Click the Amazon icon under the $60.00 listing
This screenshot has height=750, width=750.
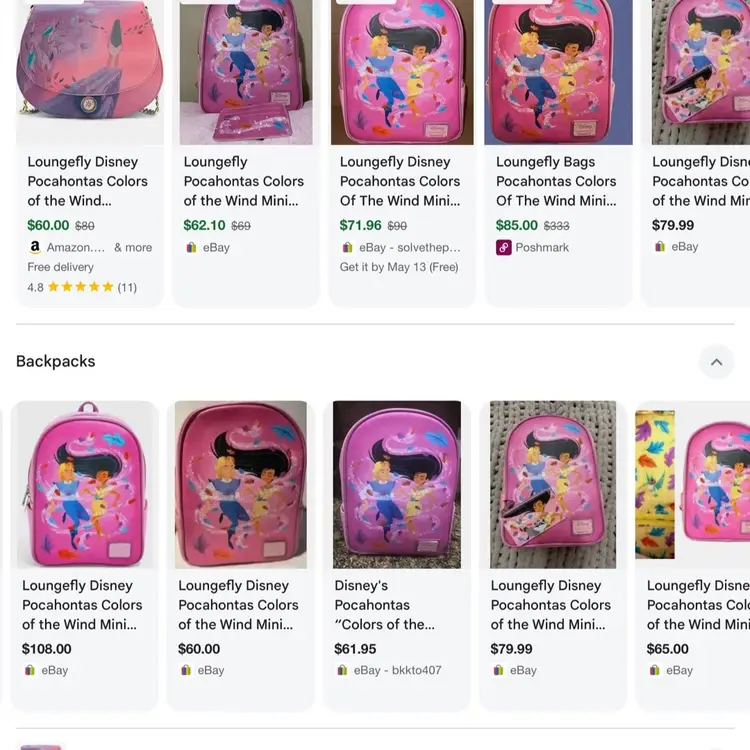35,247
